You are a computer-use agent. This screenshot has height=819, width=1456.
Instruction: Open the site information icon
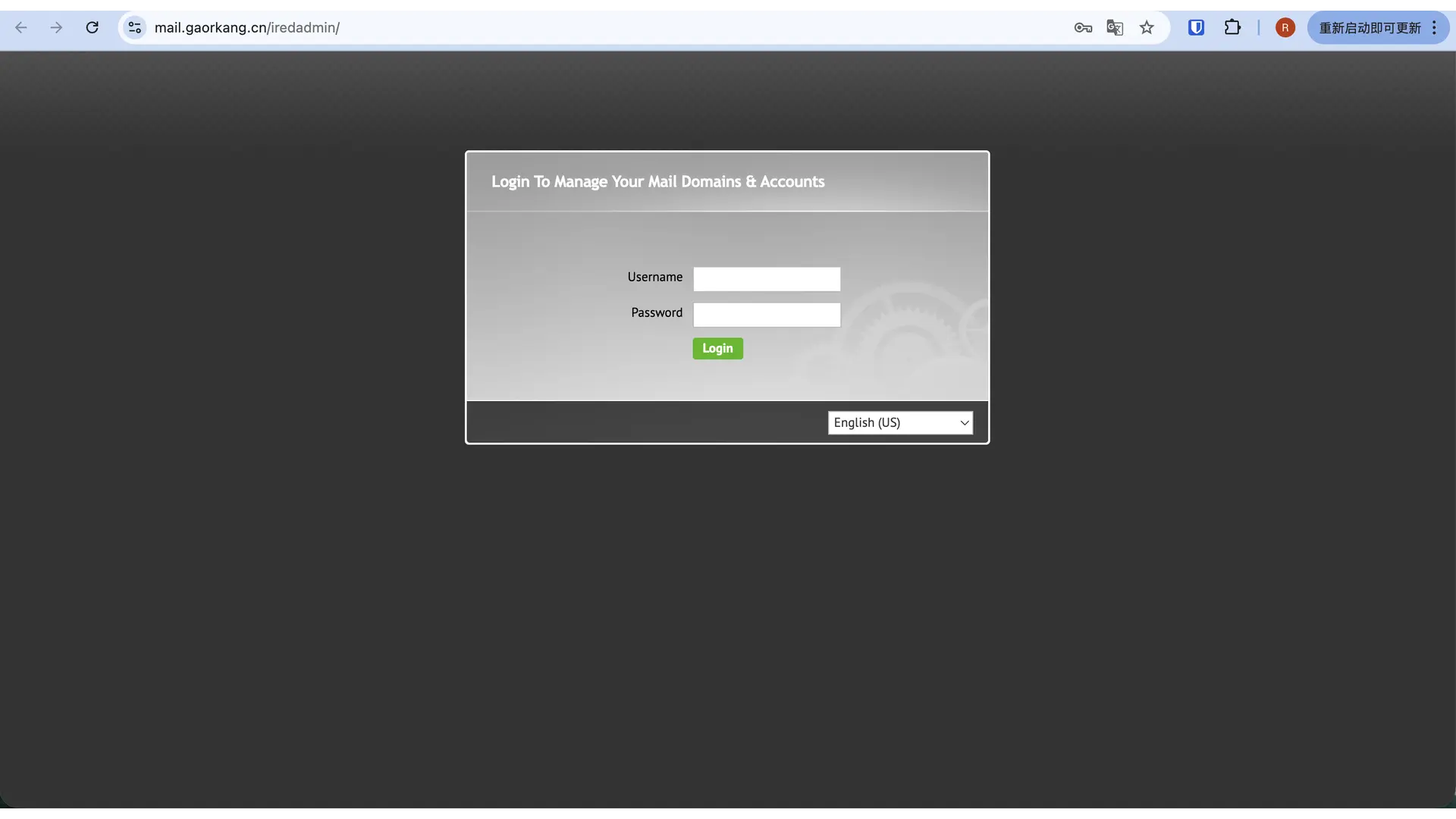[x=135, y=28]
